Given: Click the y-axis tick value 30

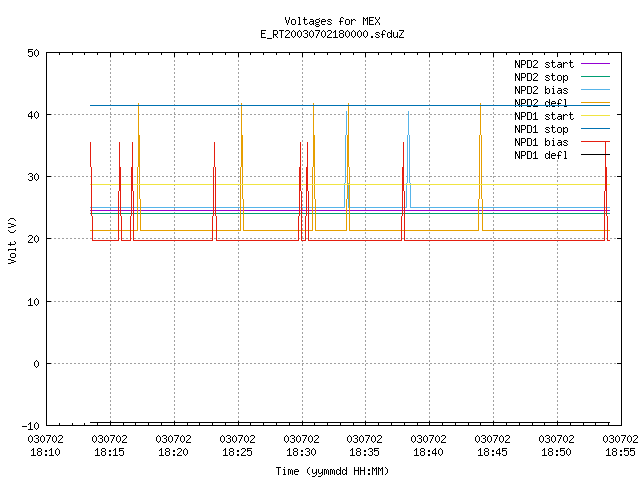Looking at the screenshot, I should click(x=33, y=178).
